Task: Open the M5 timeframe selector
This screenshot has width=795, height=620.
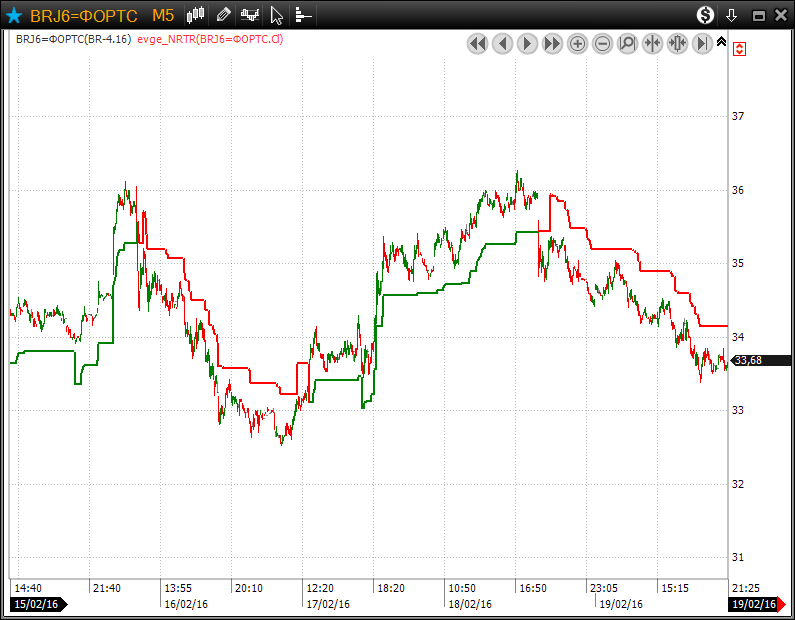Action: [x=163, y=15]
